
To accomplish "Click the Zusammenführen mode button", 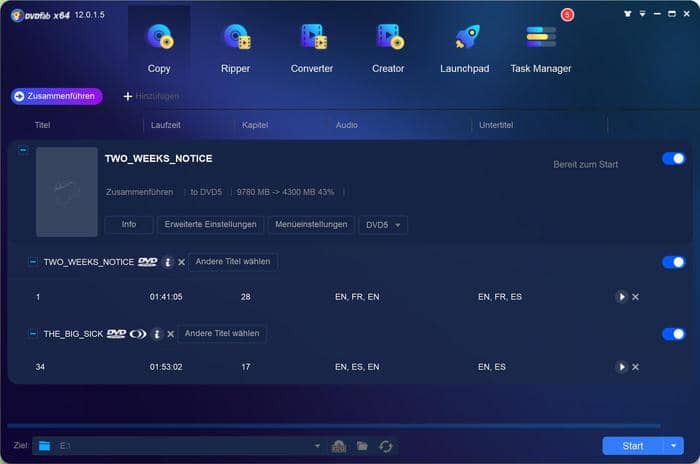I will [x=57, y=96].
